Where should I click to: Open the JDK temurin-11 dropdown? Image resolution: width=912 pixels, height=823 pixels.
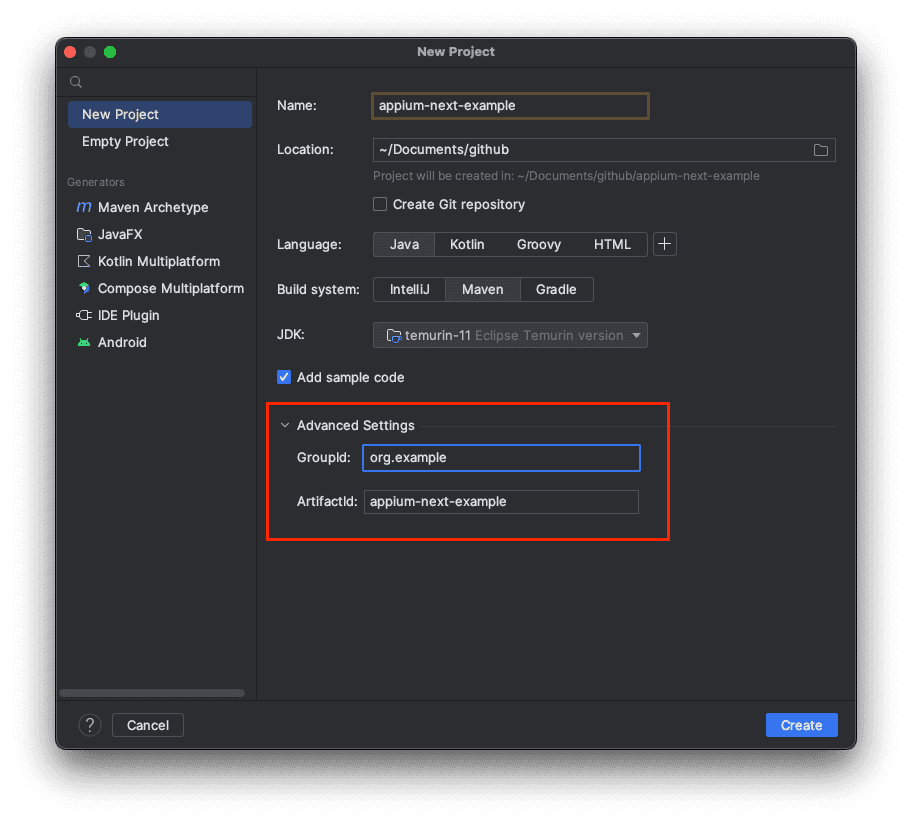(510, 336)
